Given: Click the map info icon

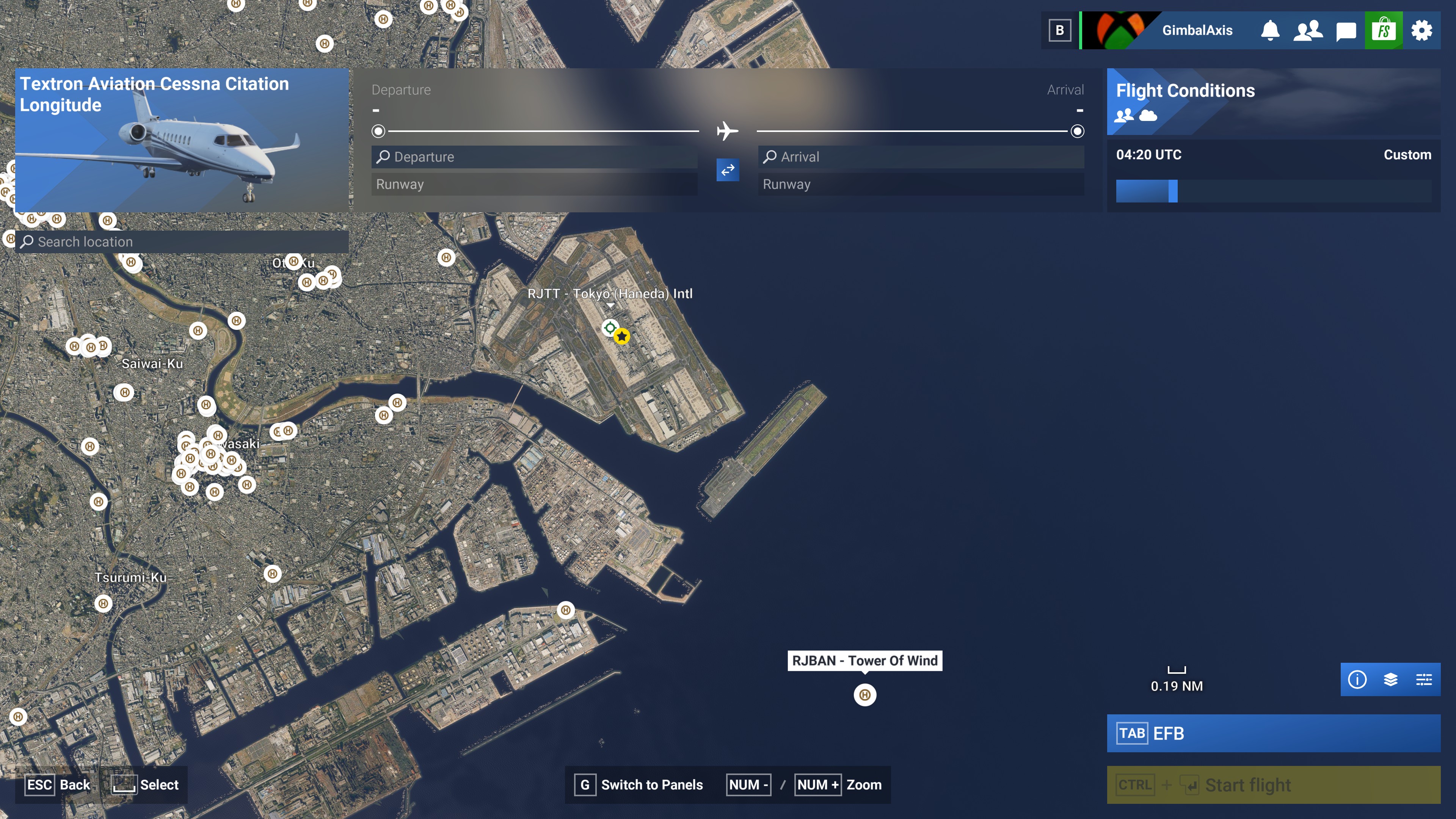Looking at the screenshot, I should (x=1357, y=679).
